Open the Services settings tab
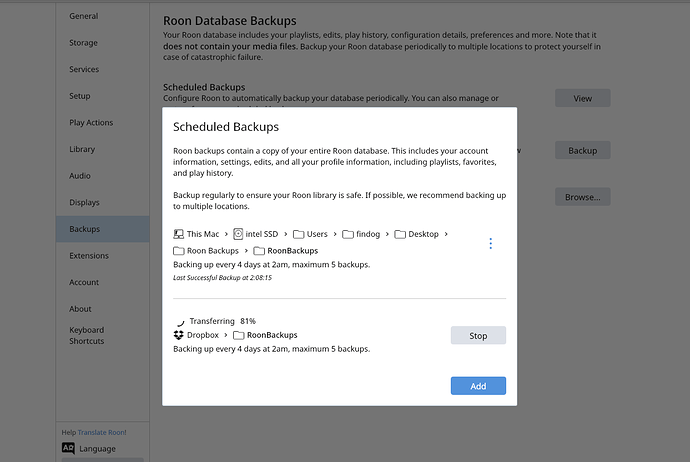 tap(103, 69)
